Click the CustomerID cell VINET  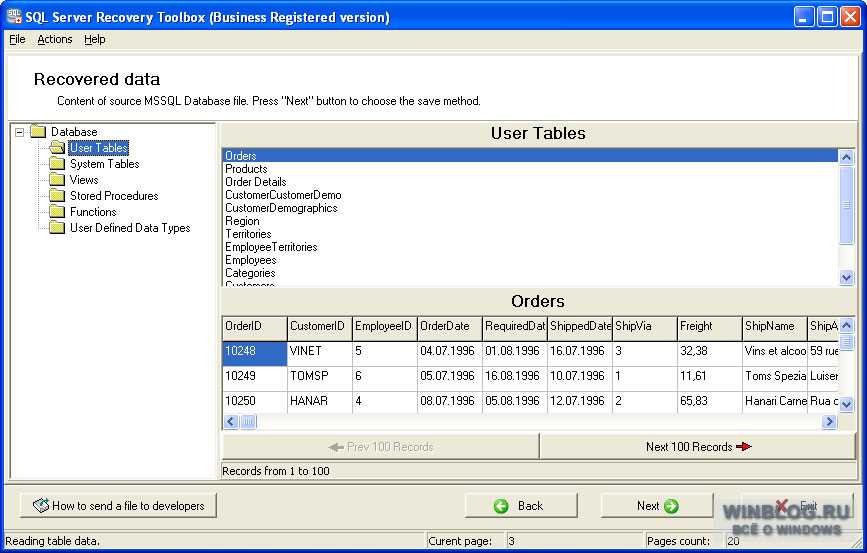click(x=320, y=353)
